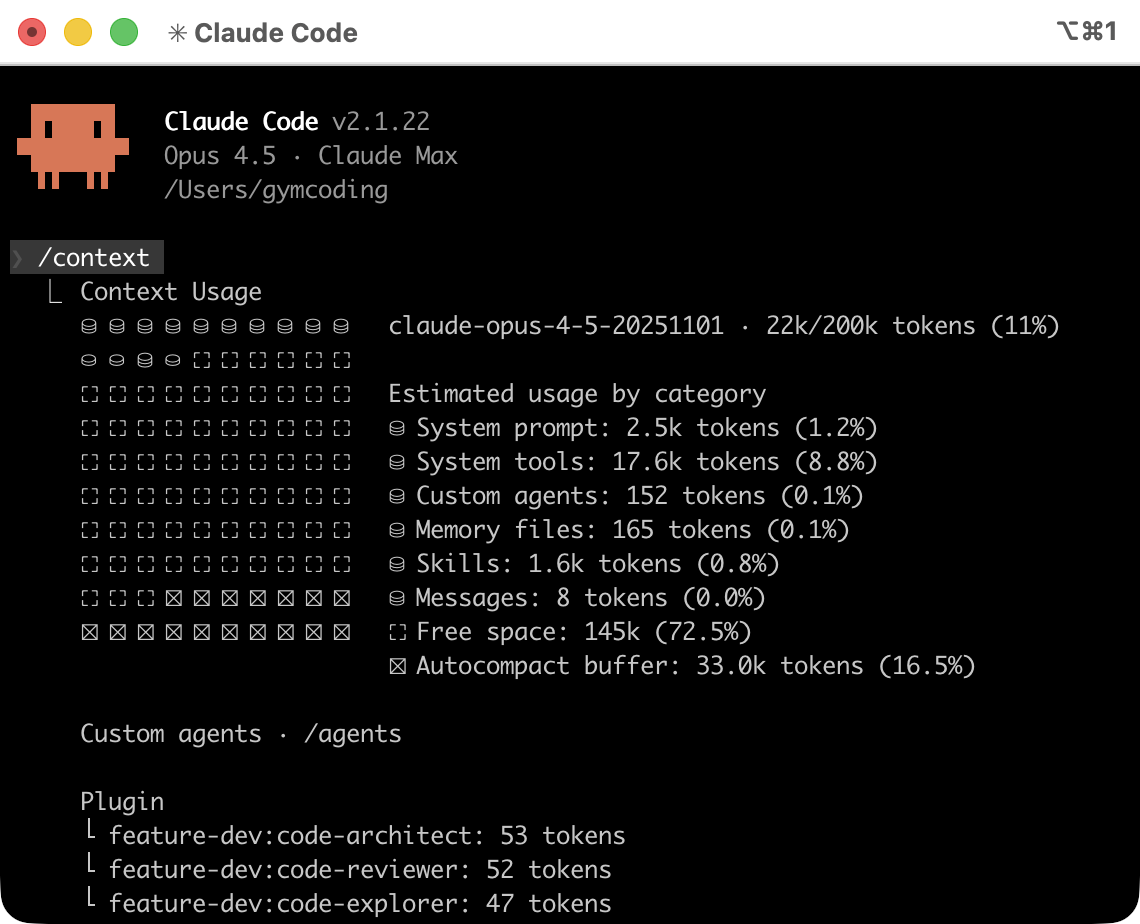The height and width of the screenshot is (924, 1140).
Task: Select the feature-dev:code-explorer agent entry
Action: [359, 904]
